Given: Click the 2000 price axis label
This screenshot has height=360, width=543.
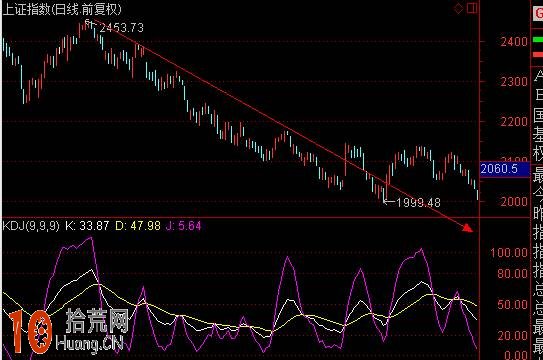Looking at the screenshot, I should click(514, 201).
